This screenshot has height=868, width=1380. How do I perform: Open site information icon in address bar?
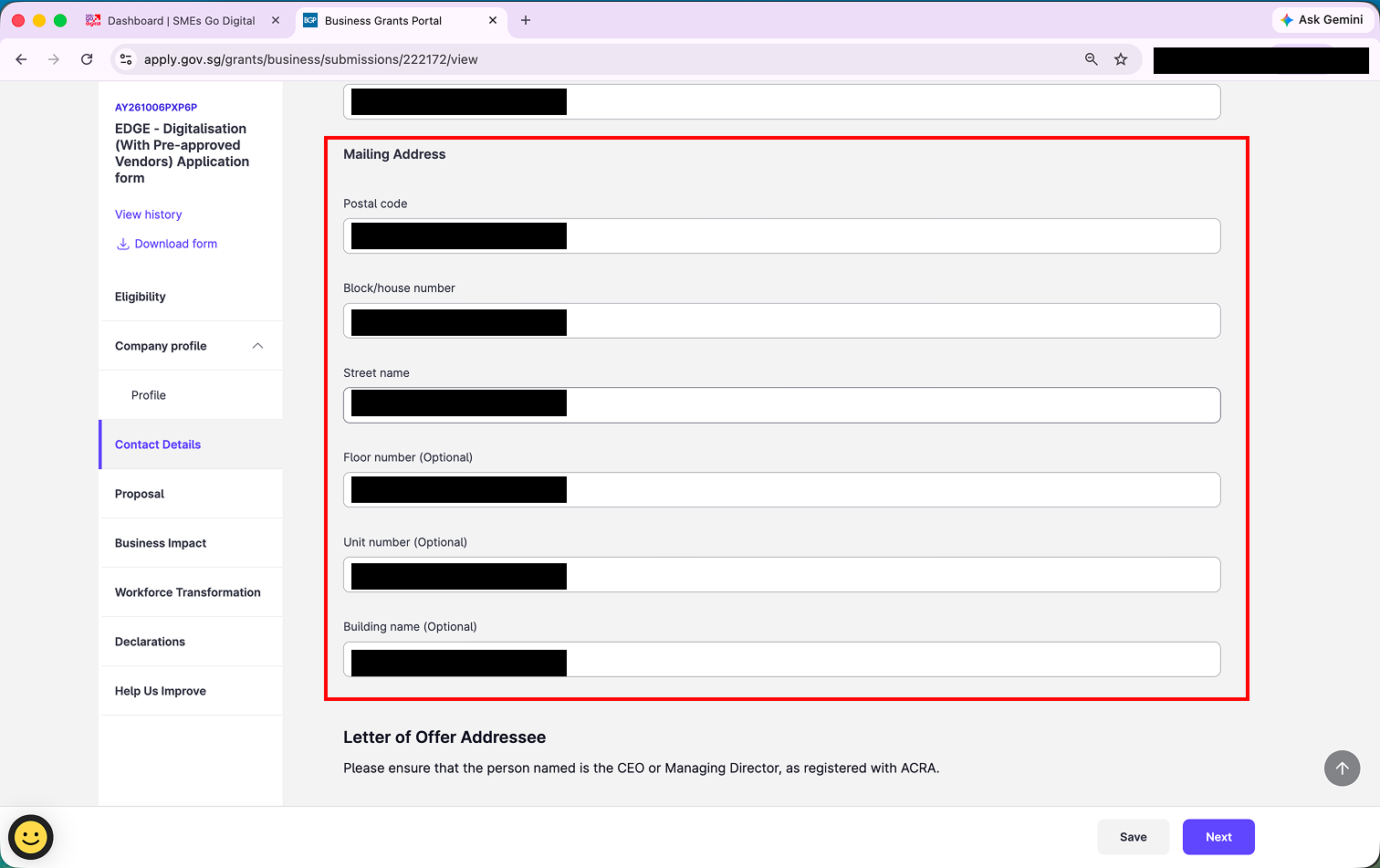click(x=127, y=59)
